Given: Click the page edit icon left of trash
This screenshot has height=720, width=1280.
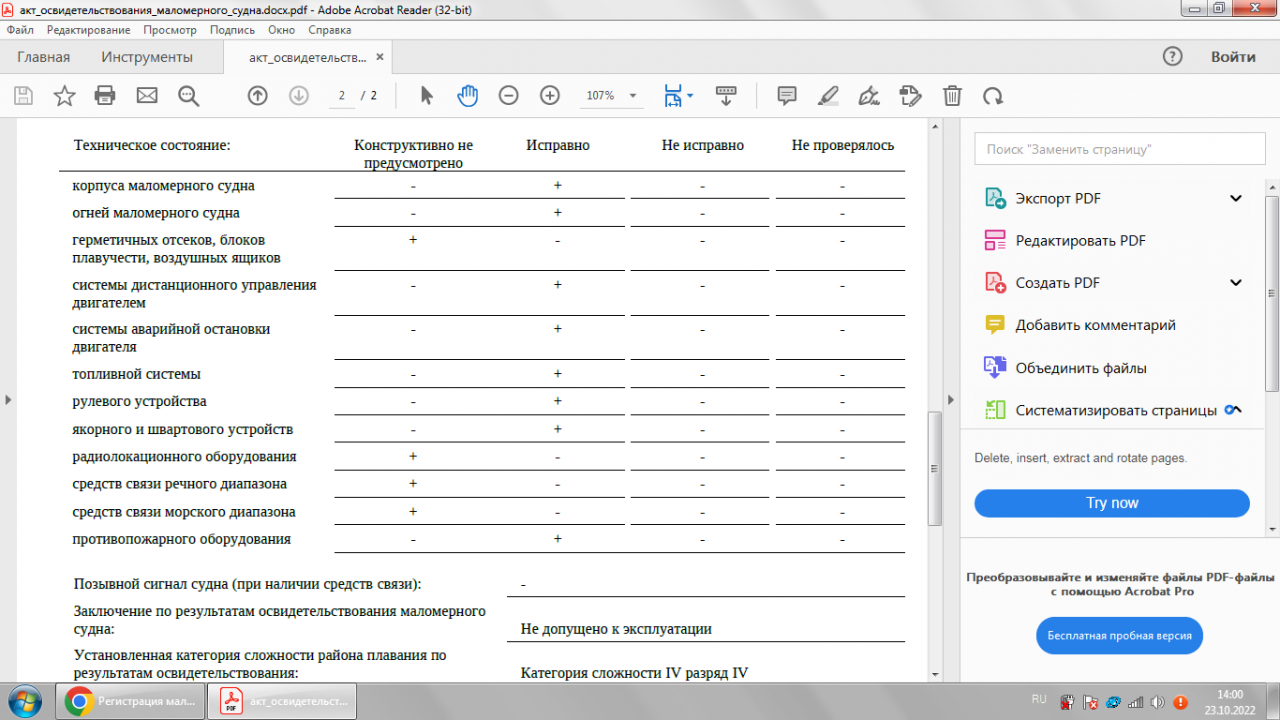Looking at the screenshot, I should point(910,96).
